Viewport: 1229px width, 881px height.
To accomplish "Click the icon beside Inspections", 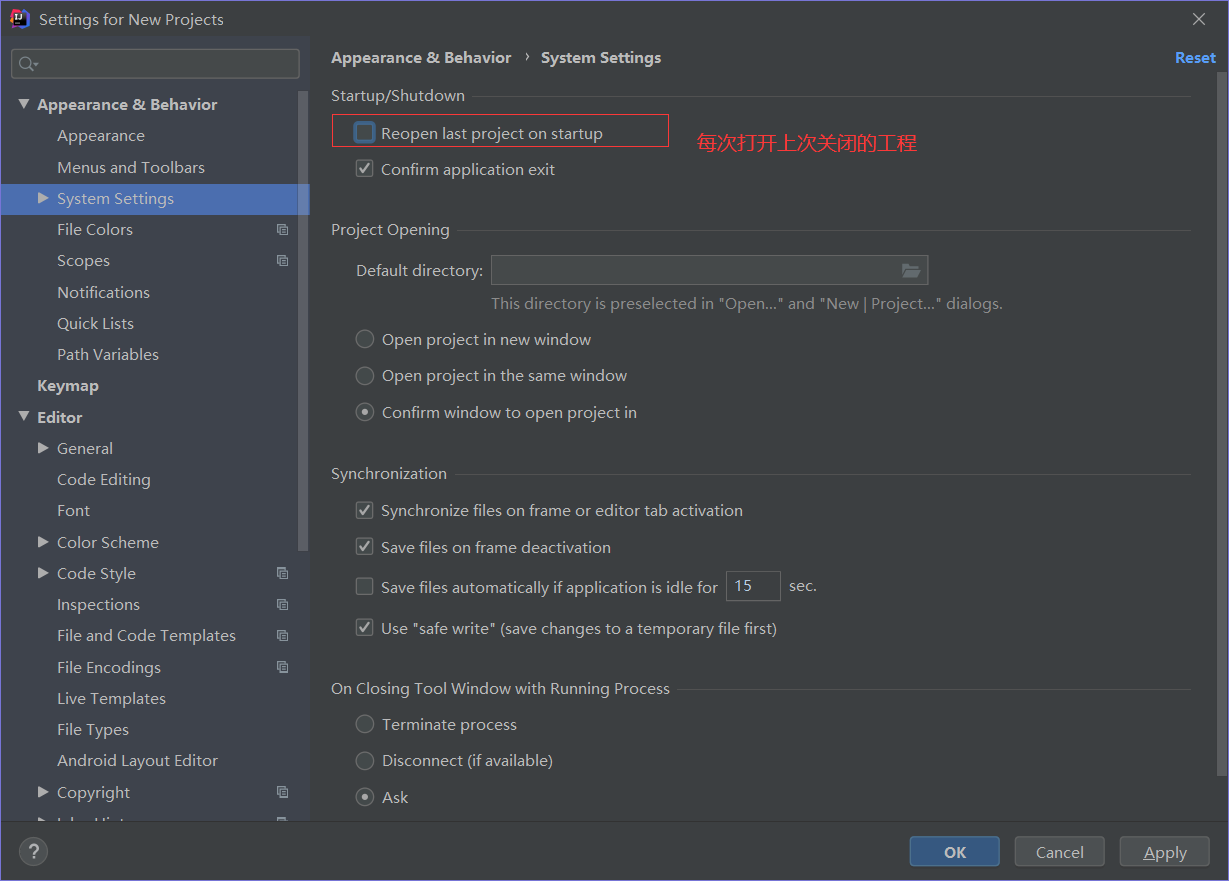I will 283,604.
